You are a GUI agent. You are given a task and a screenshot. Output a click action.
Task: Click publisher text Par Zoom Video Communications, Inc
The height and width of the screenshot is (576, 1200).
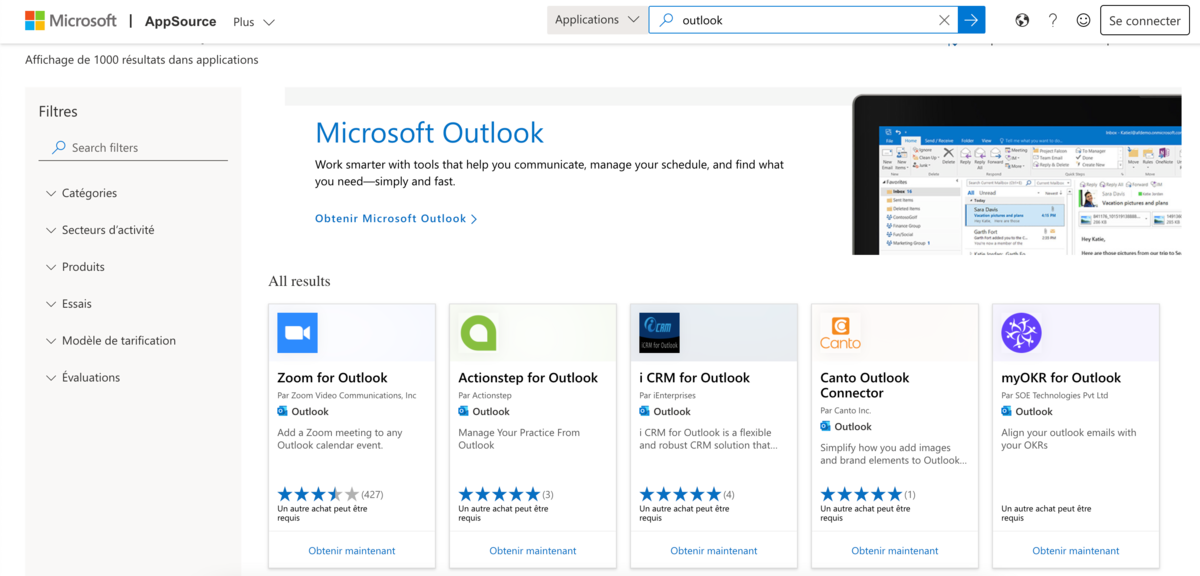(x=347, y=395)
